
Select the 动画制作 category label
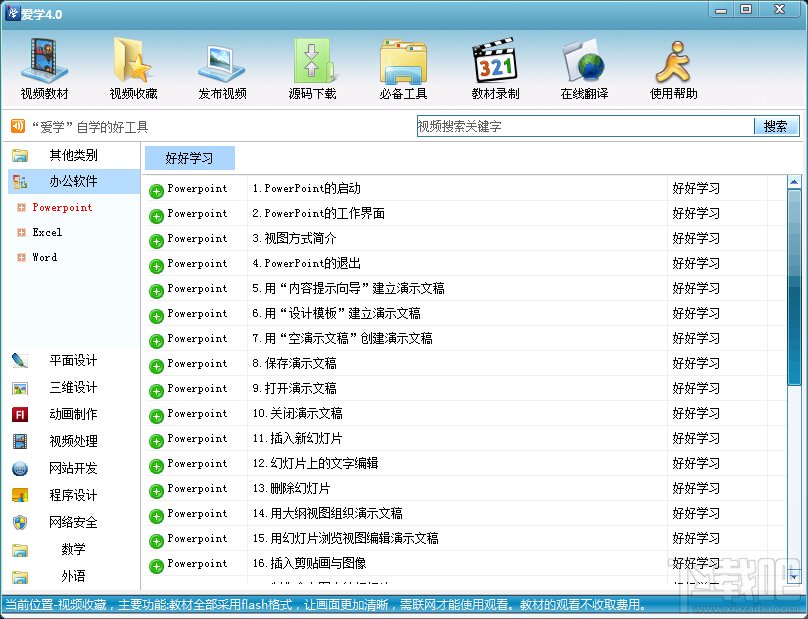point(73,414)
